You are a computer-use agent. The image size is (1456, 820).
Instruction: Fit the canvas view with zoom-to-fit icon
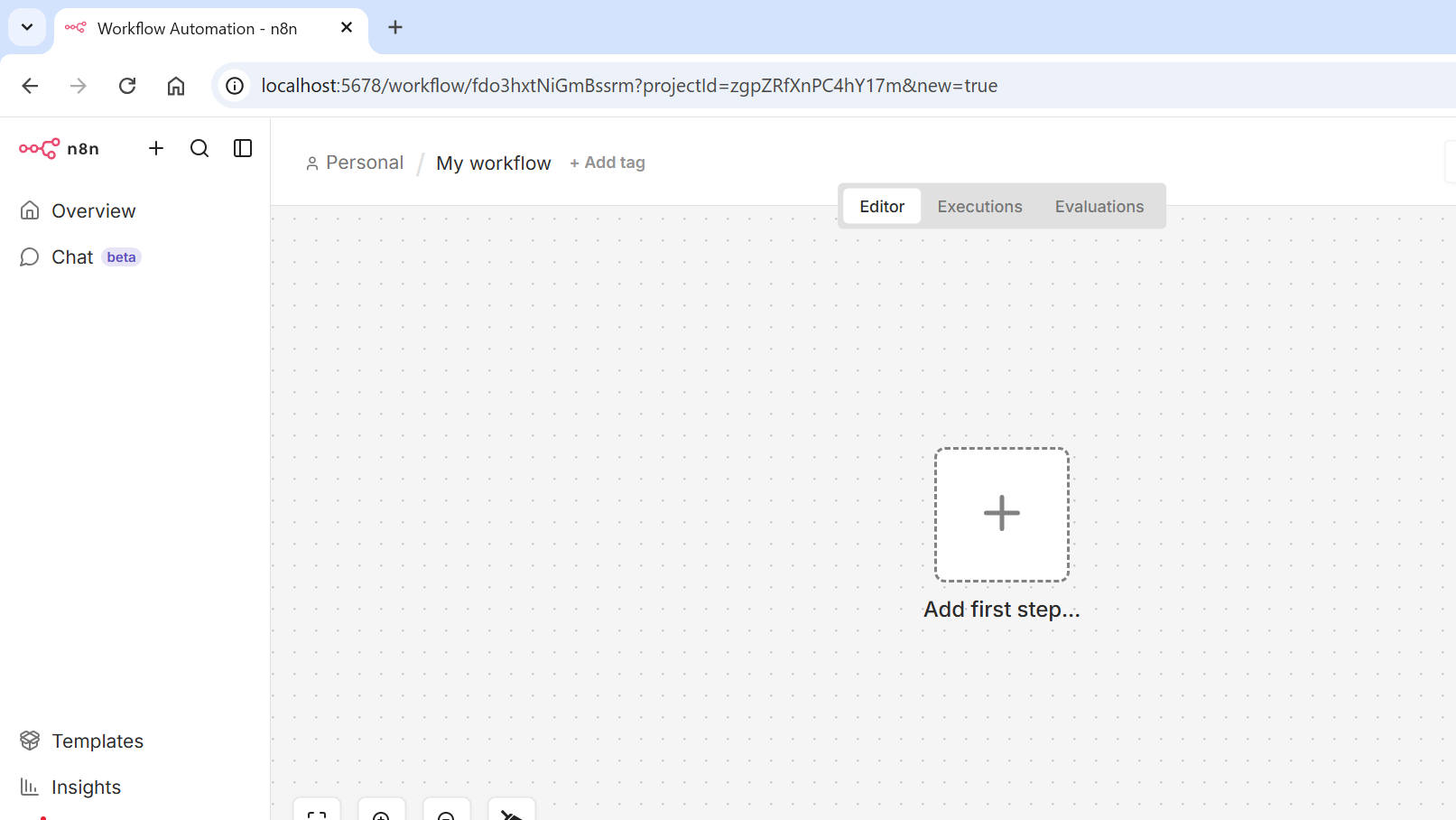tap(317, 813)
